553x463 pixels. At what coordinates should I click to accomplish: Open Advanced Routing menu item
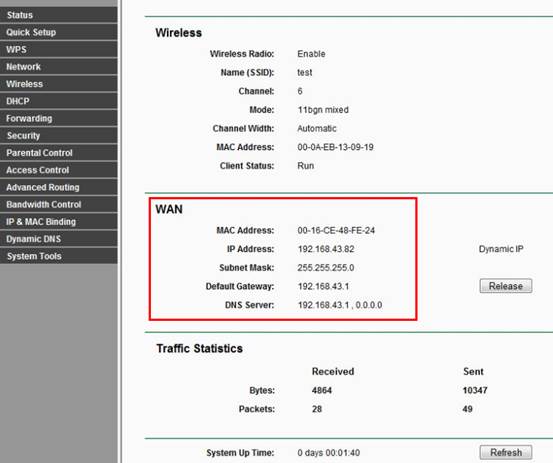coord(59,187)
